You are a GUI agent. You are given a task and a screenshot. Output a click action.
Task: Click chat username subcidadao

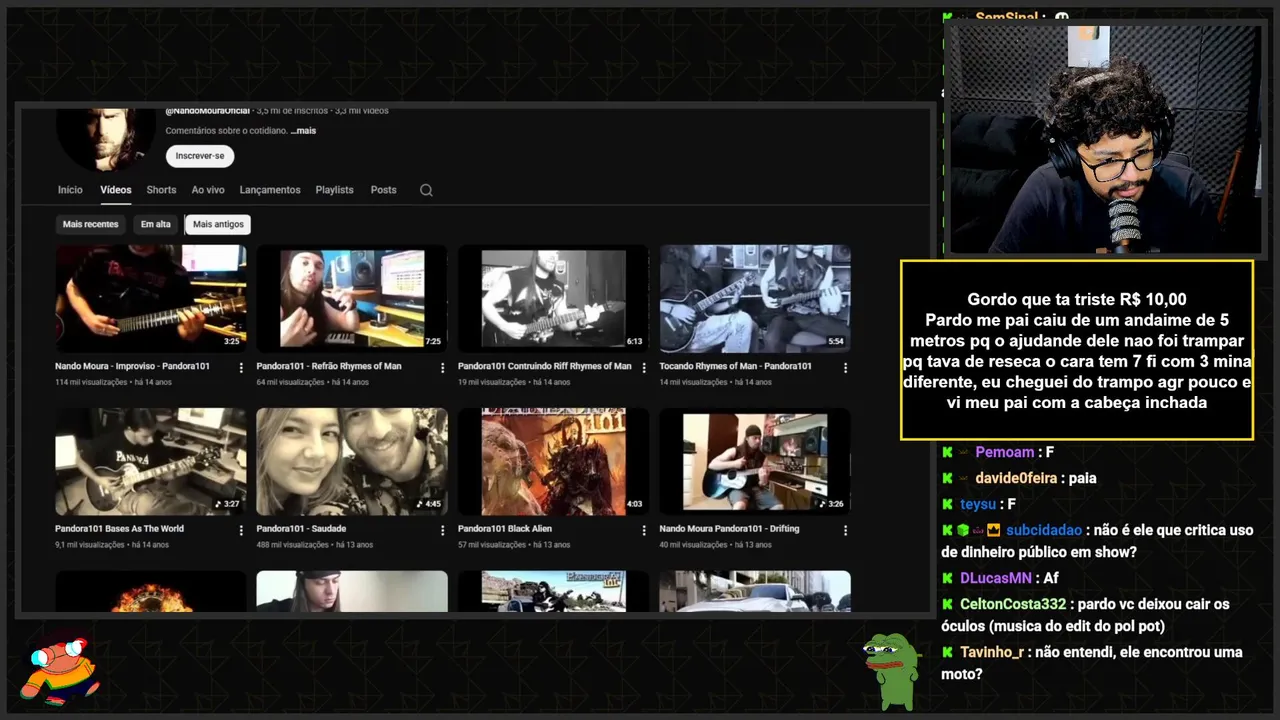(x=1044, y=530)
